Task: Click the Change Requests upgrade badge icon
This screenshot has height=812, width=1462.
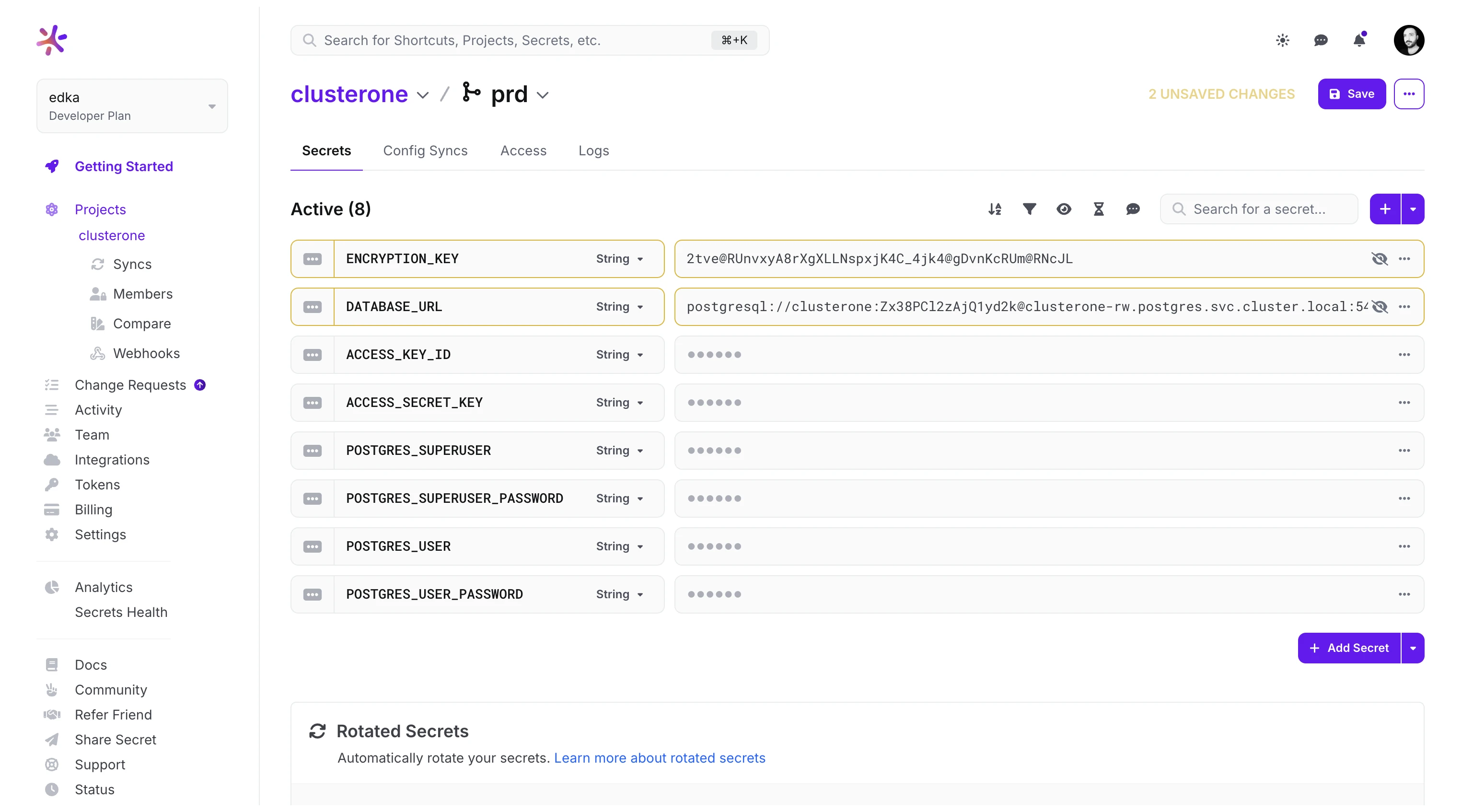Action: (200, 385)
